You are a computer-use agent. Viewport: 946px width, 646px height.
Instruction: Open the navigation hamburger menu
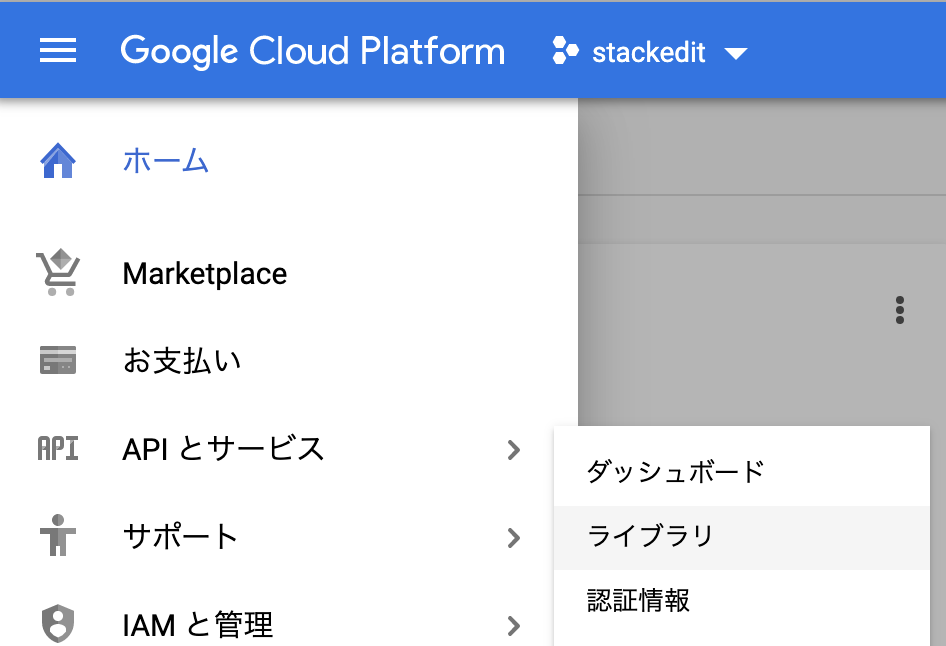pos(57,51)
